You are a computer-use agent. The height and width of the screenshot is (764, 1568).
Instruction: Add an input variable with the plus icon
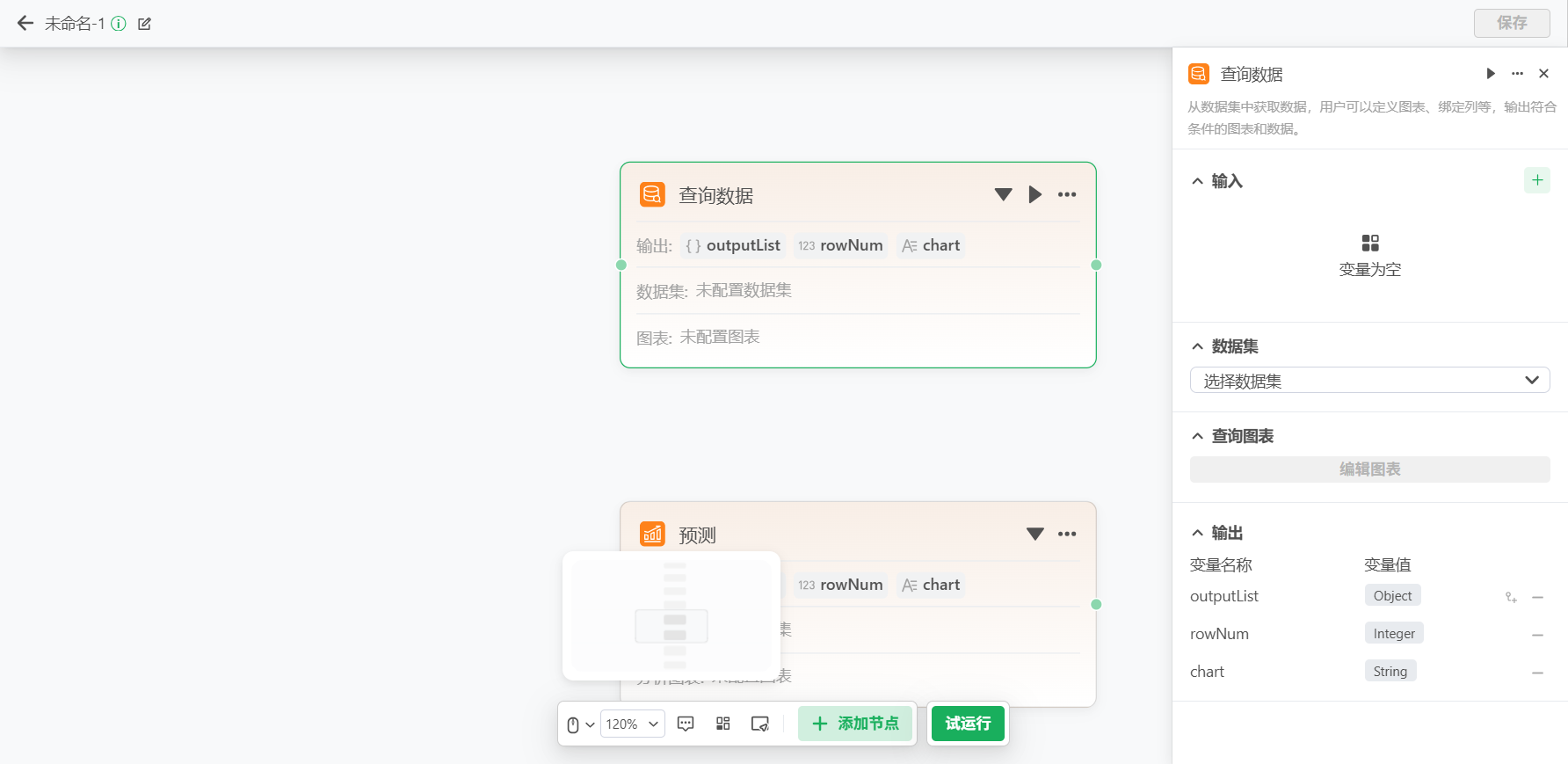[x=1536, y=180]
